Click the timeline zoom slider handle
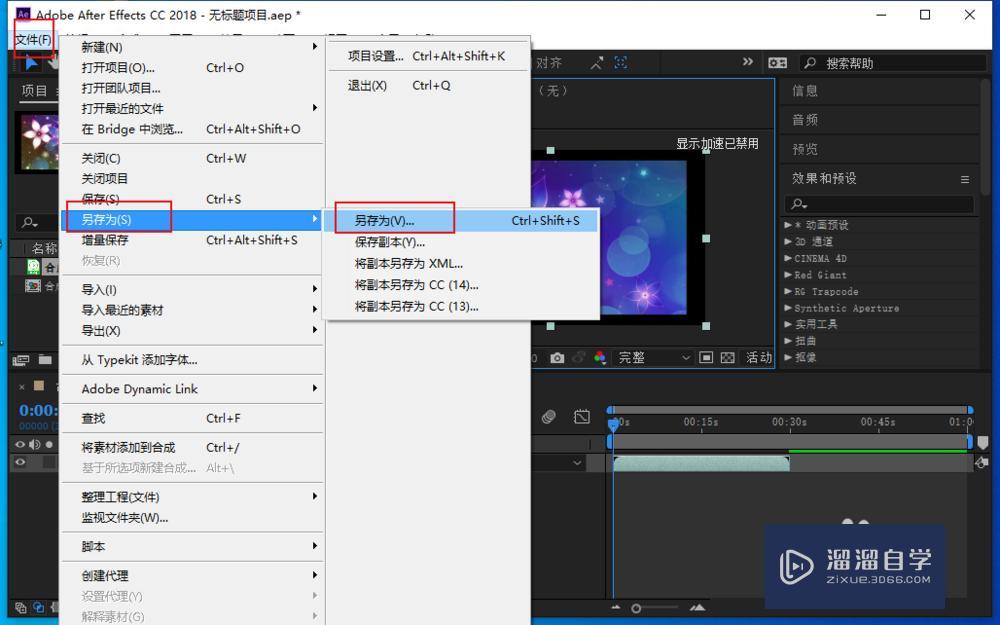This screenshot has height=625, width=1000. pyautogui.click(x=636, y=608)
